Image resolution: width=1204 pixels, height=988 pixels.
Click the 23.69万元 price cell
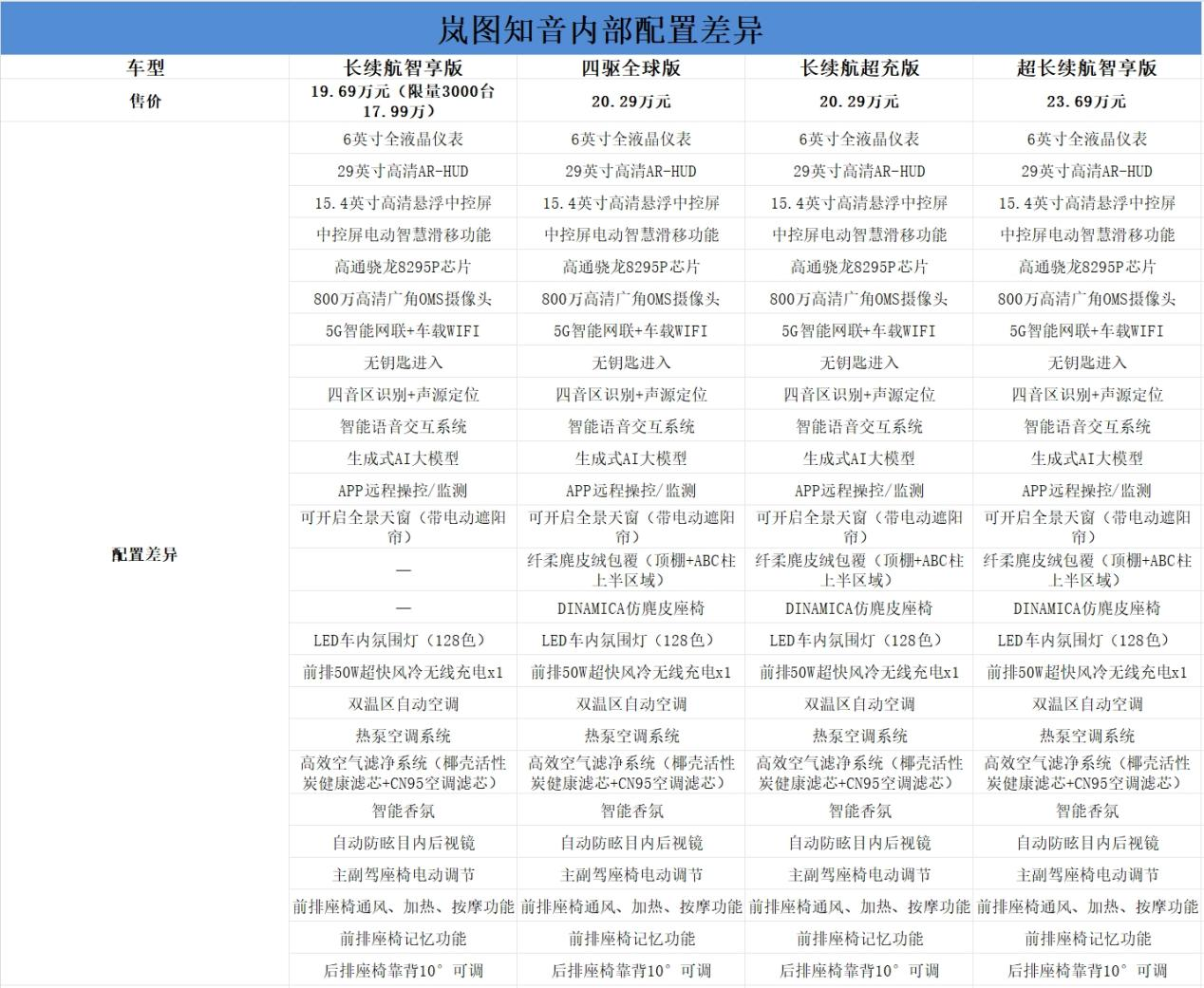pos(1087,101)
